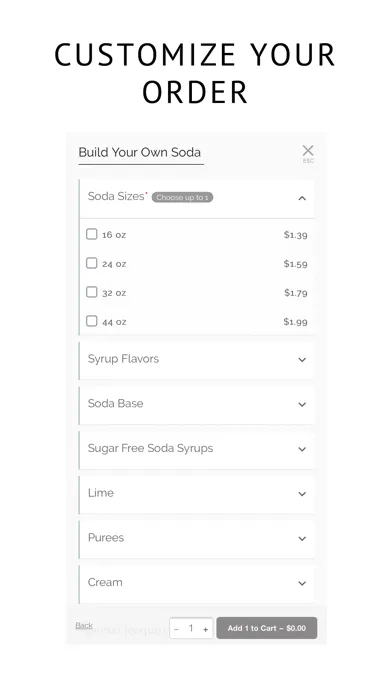Check the 16 oz size option
This screenshot has width=392, height=696.
91,234
